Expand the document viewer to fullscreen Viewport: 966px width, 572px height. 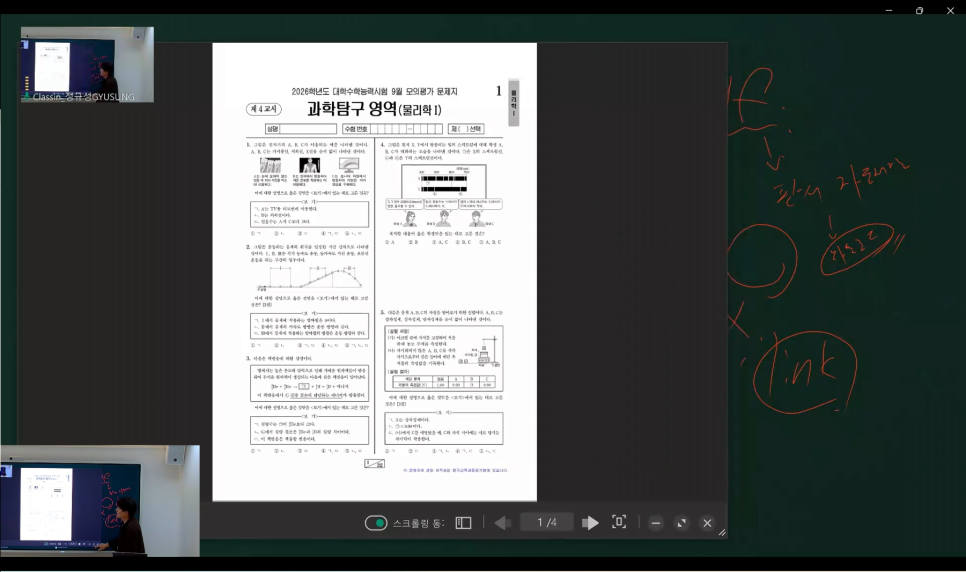(681, 523)
